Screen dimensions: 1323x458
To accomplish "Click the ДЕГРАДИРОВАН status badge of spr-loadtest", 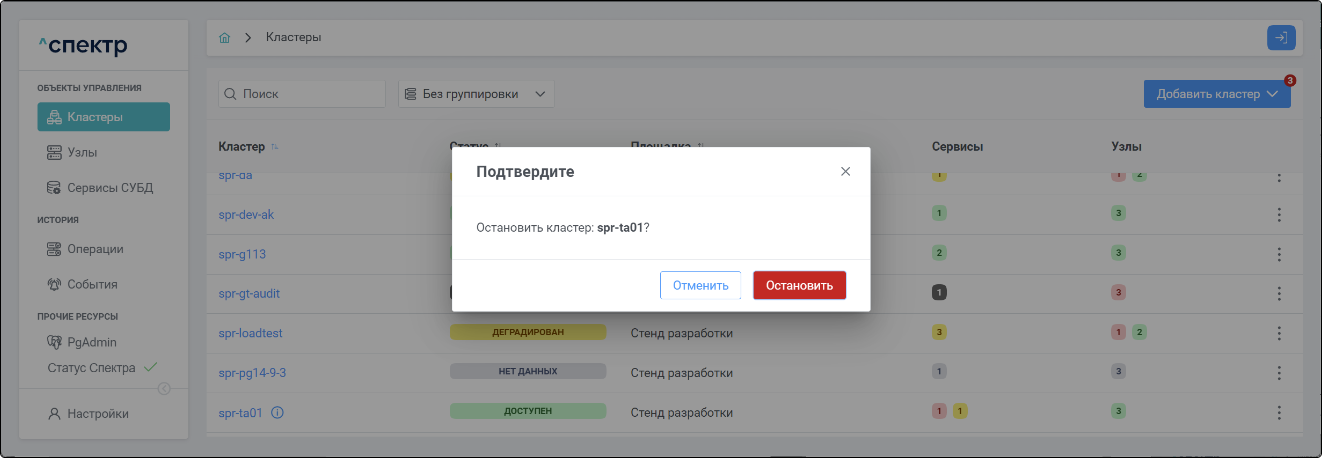I will coord(528,331).
